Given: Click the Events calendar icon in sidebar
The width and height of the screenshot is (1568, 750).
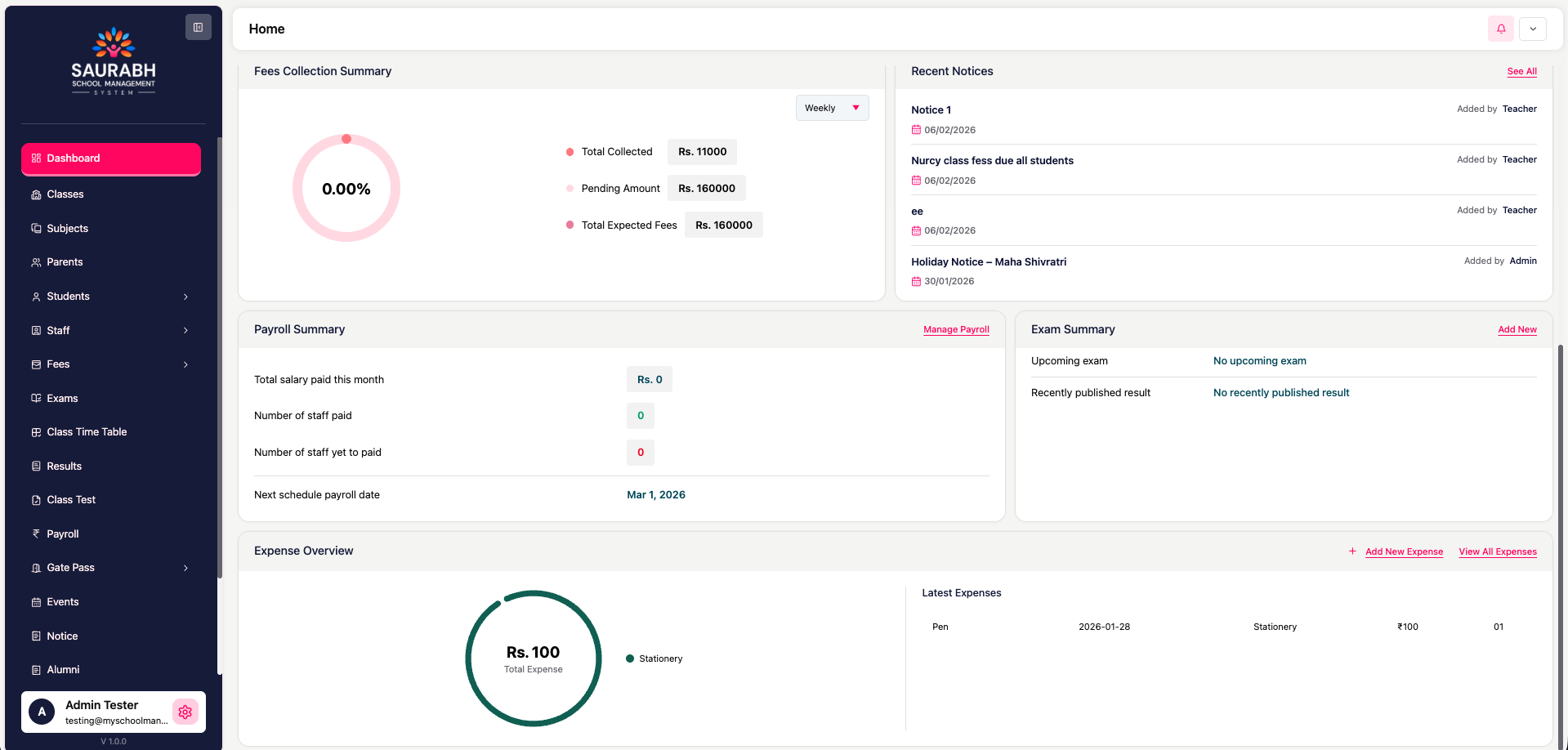Looking at the screenshot, I should [36, 602].
